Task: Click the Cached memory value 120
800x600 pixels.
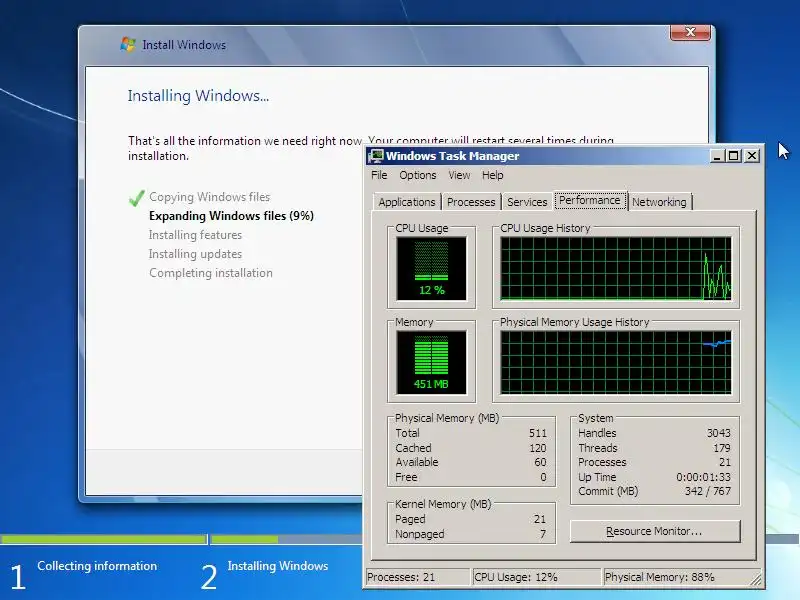Action: pos(537,448)
